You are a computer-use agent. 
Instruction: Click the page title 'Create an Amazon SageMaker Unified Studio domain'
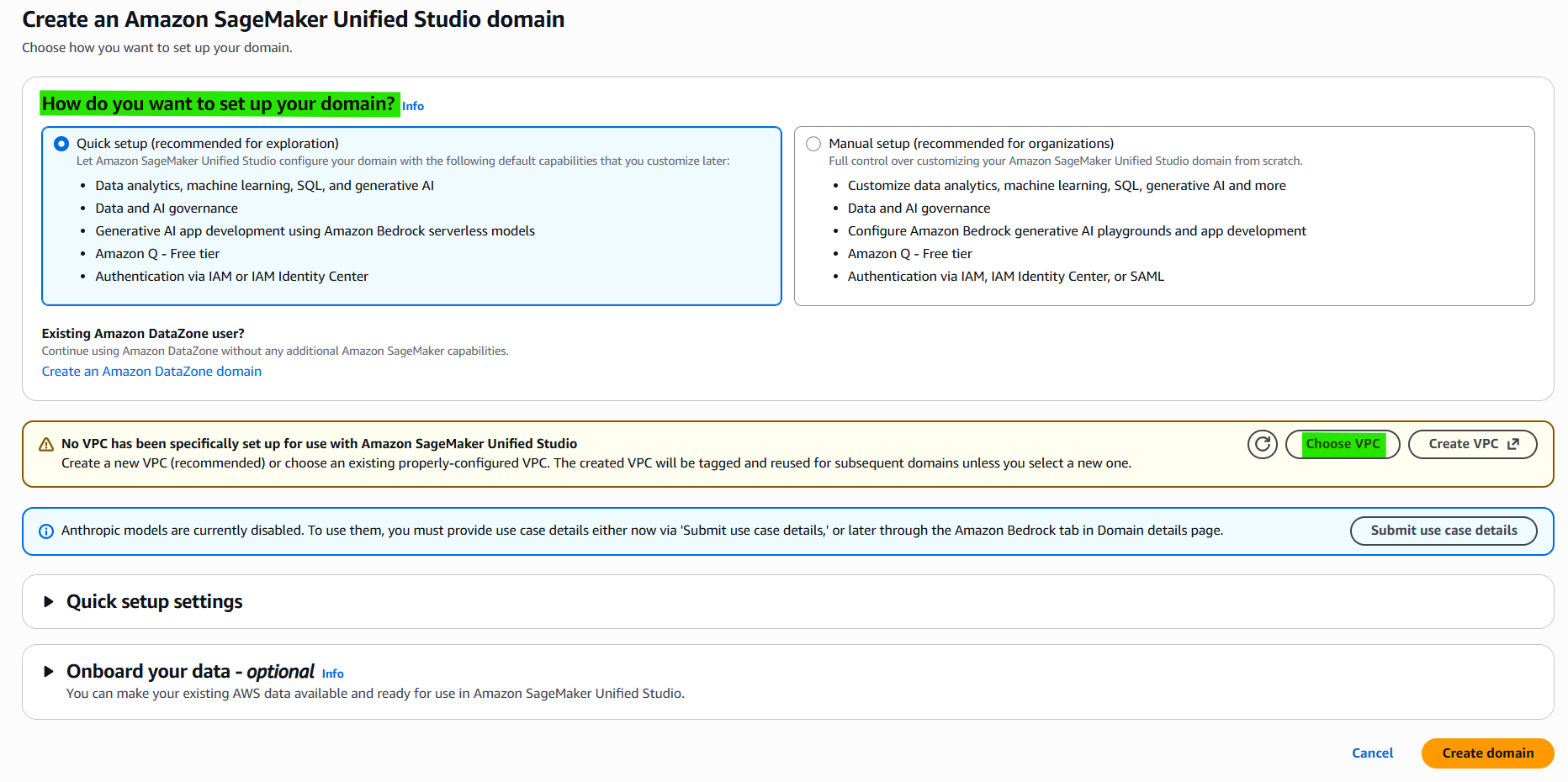(x=293, y=19)
